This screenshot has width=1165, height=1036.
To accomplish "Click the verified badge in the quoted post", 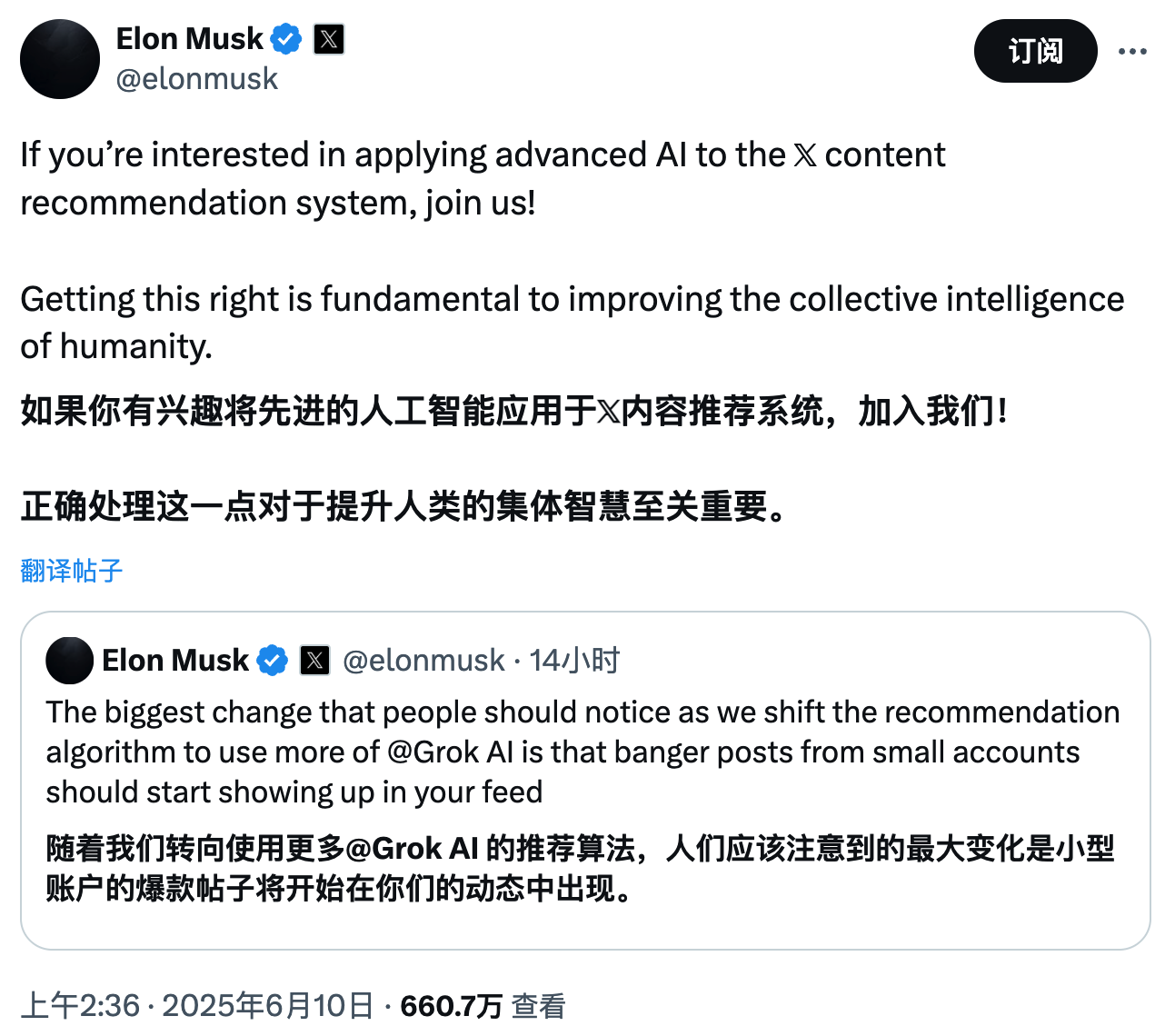I will point(273,661).
